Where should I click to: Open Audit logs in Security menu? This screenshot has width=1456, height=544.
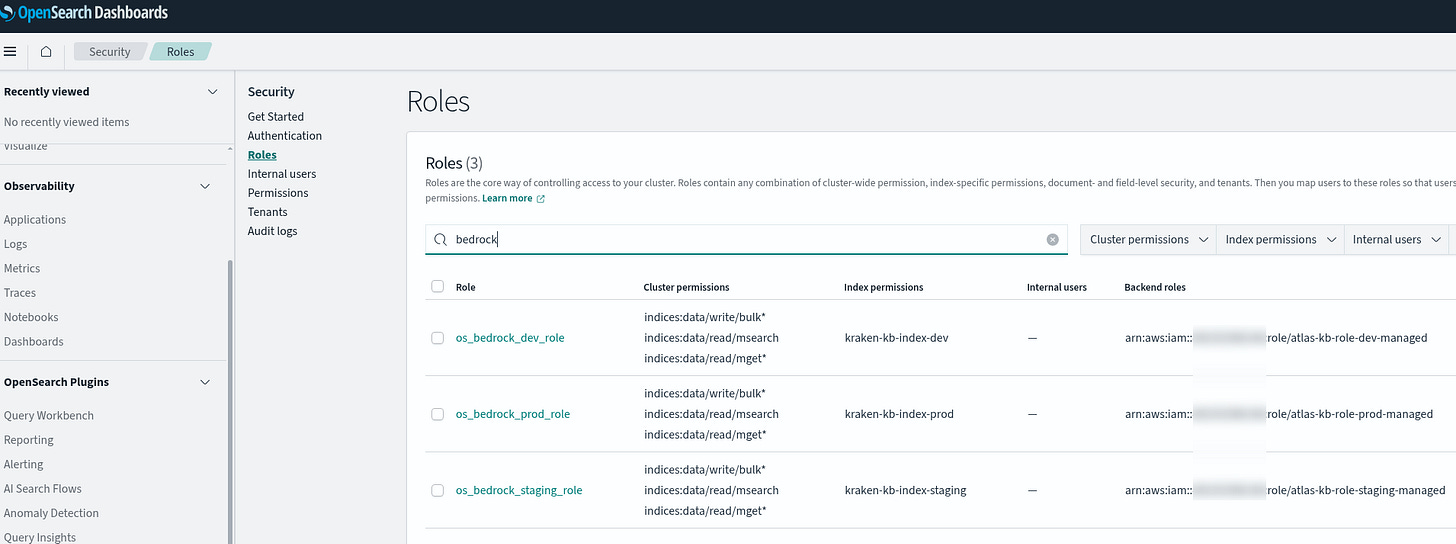click(x=272, y=231)
